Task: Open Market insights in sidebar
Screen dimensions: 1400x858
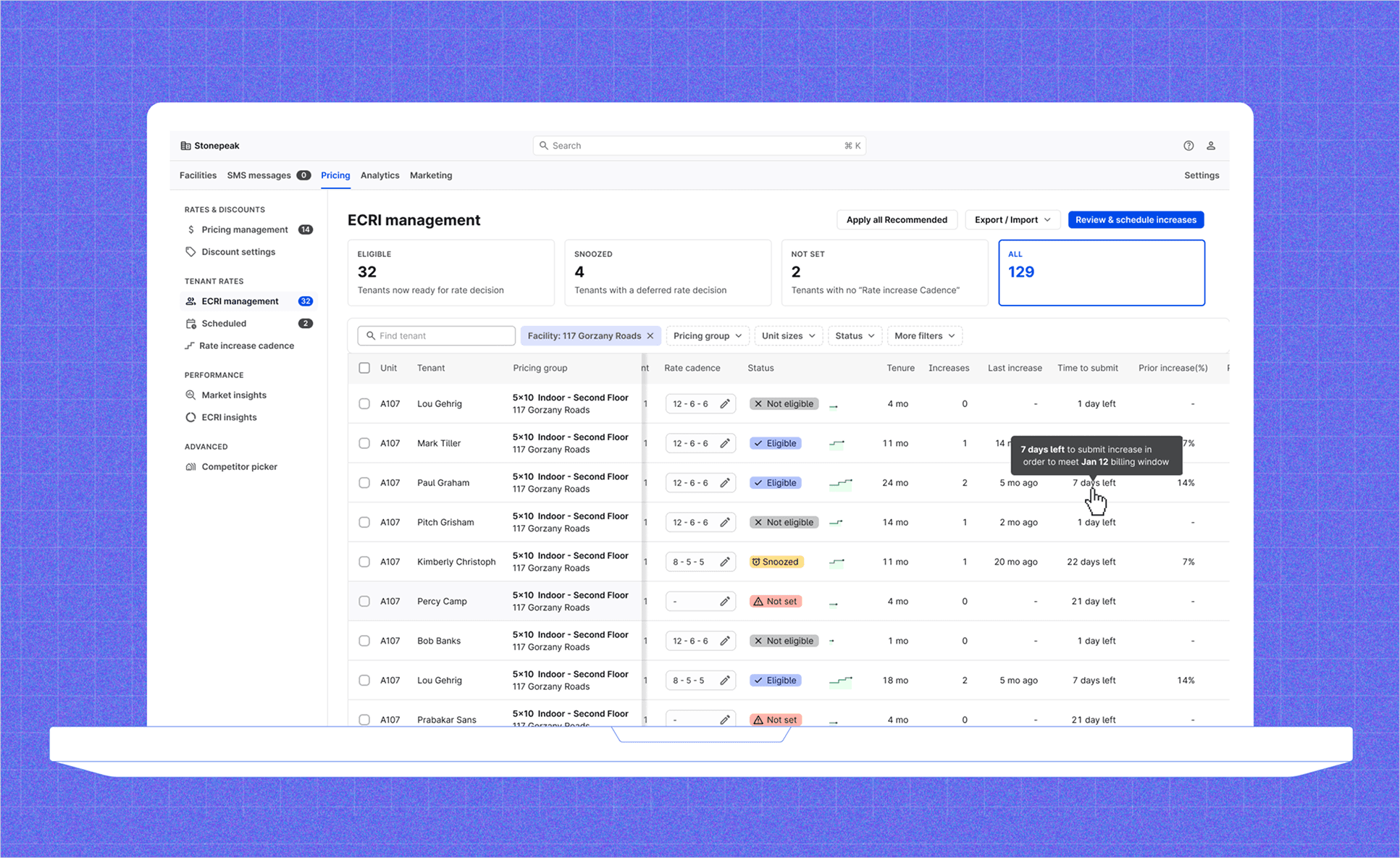Action: (x=233, y=395)
